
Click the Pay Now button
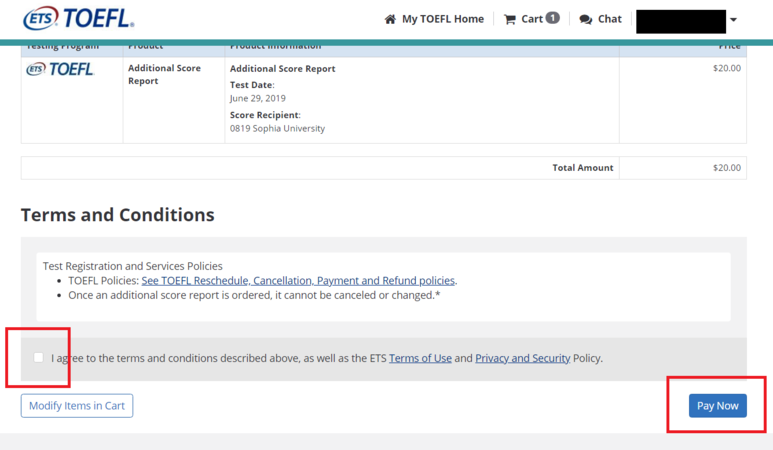717,406
